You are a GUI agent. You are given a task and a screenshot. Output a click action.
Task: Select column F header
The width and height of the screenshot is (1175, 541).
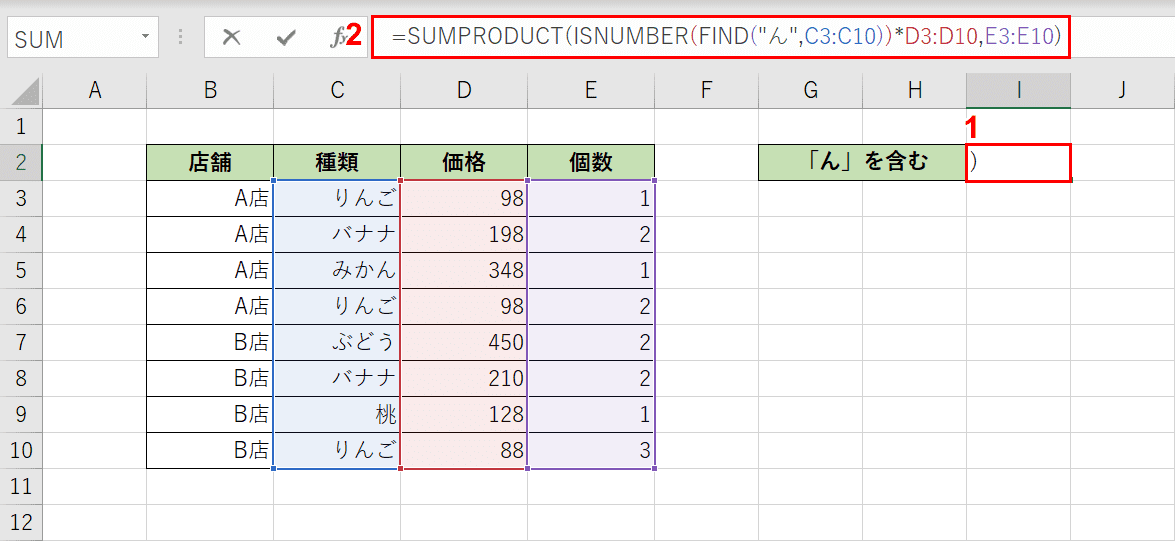click(706, 90)
